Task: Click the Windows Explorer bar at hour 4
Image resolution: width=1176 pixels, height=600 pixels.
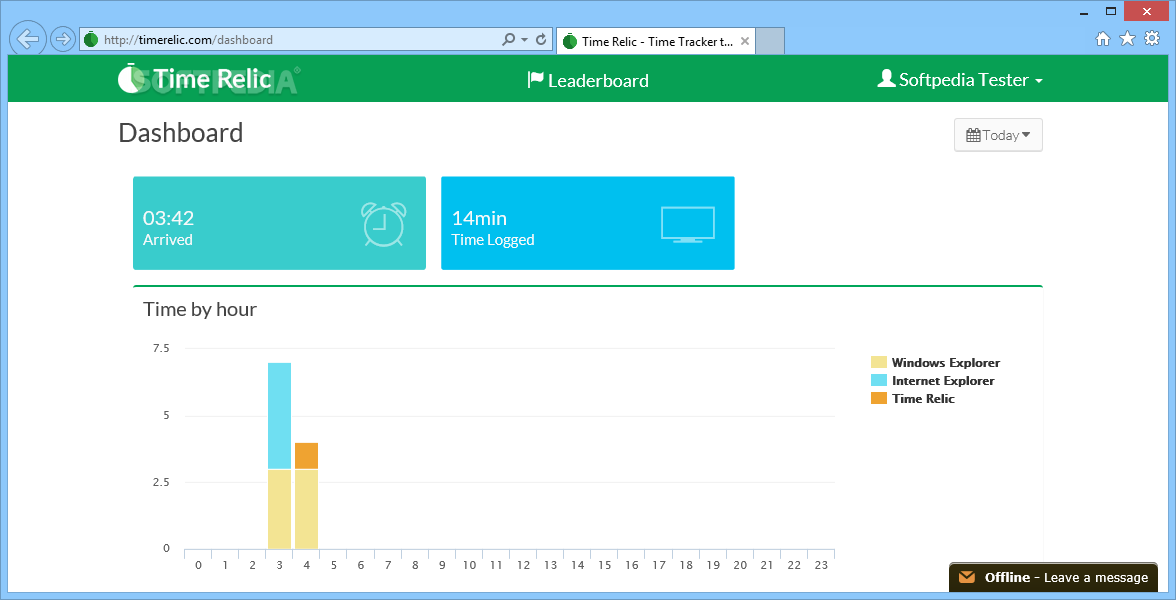Action: [306, 509]
